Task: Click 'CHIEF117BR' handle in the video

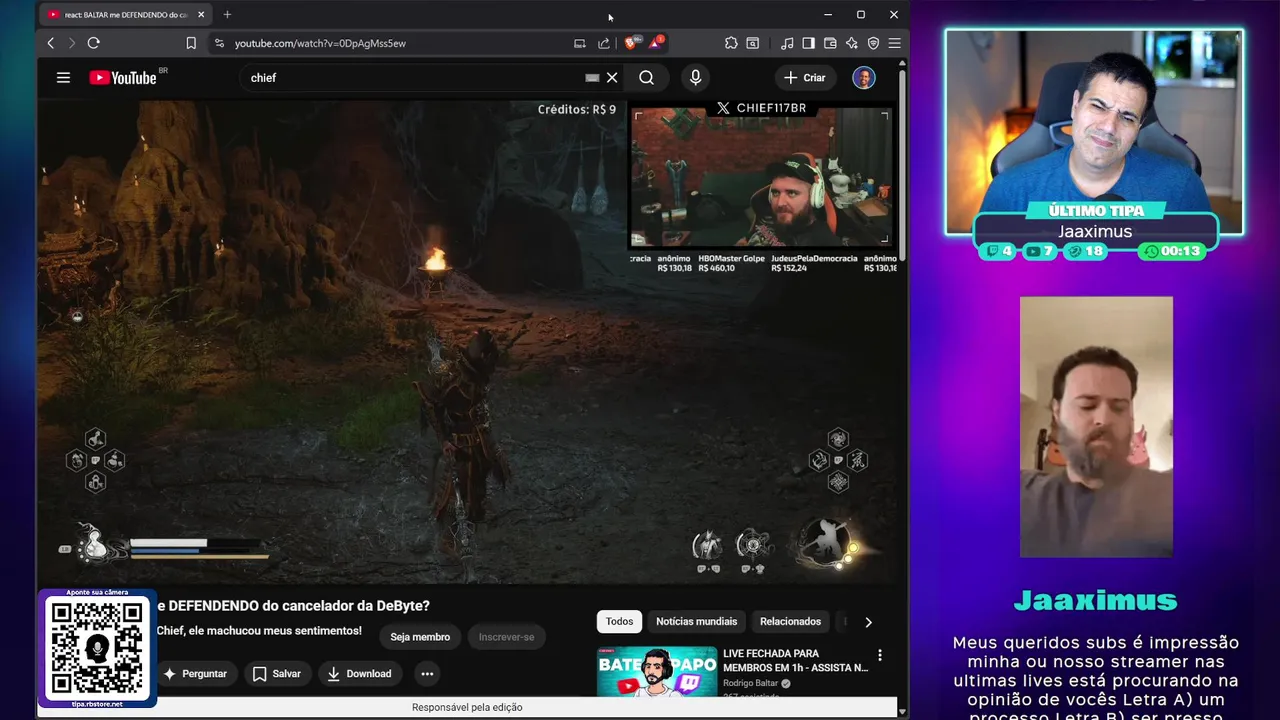Action: coord(771,108)
